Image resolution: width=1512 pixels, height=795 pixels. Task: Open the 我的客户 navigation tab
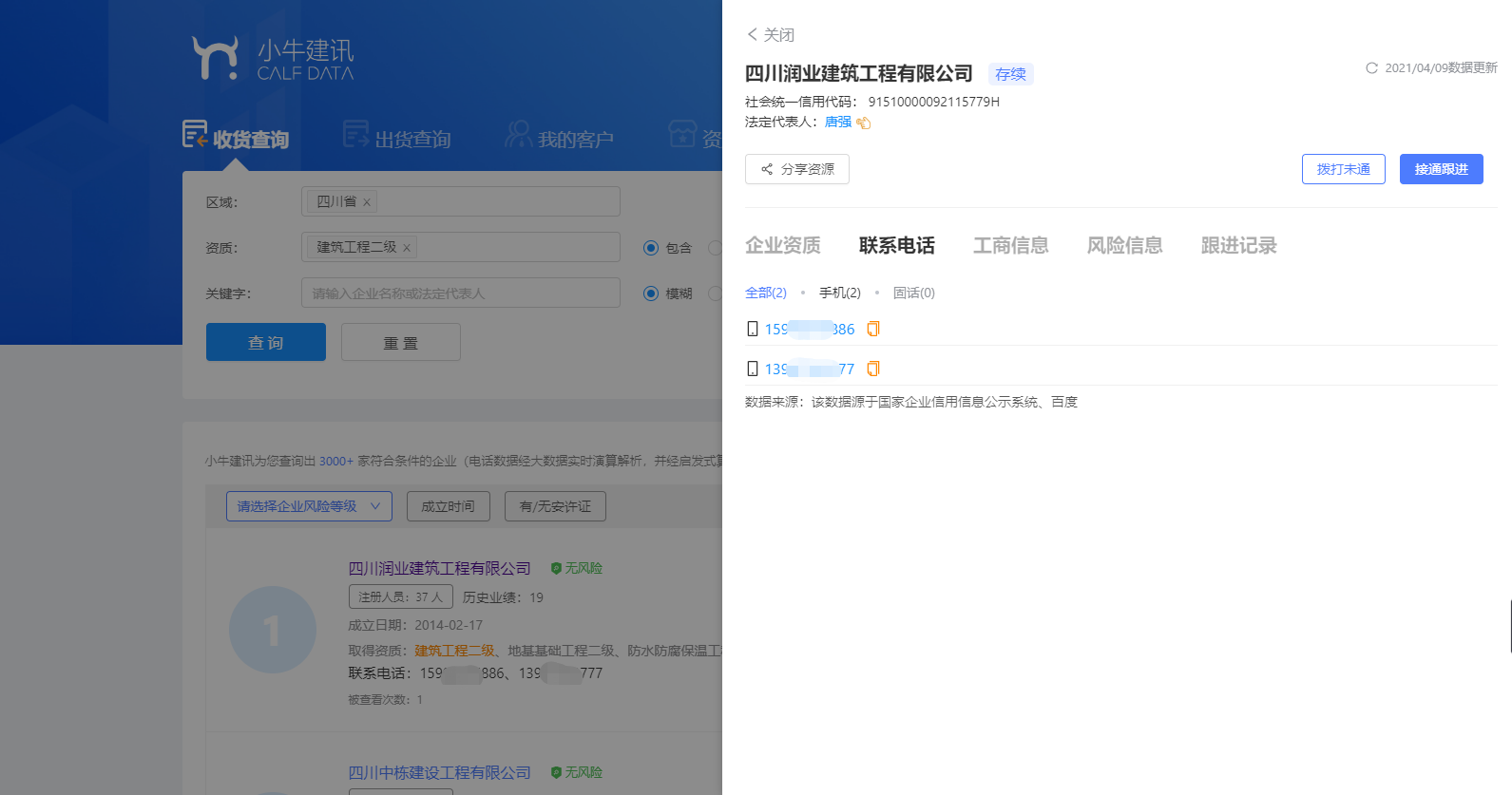click(x=560, y=137)
